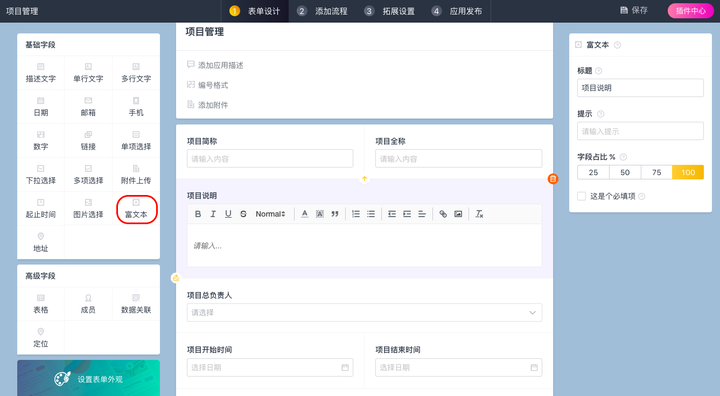
Task: Expand the 项目总负责人 select dropdown
Action: click(365, 312)
